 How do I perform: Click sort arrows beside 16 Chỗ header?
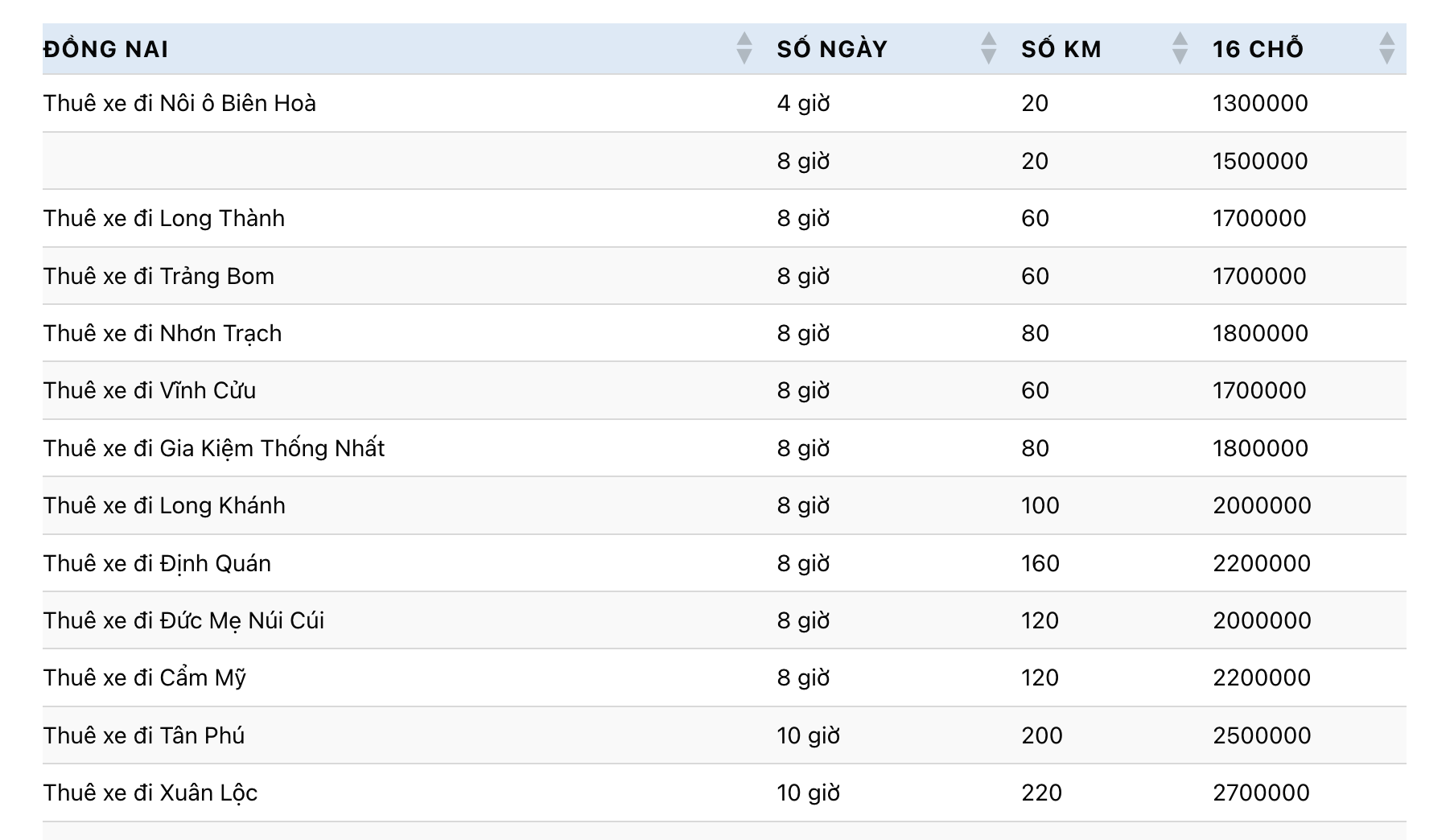[1386, 48]
